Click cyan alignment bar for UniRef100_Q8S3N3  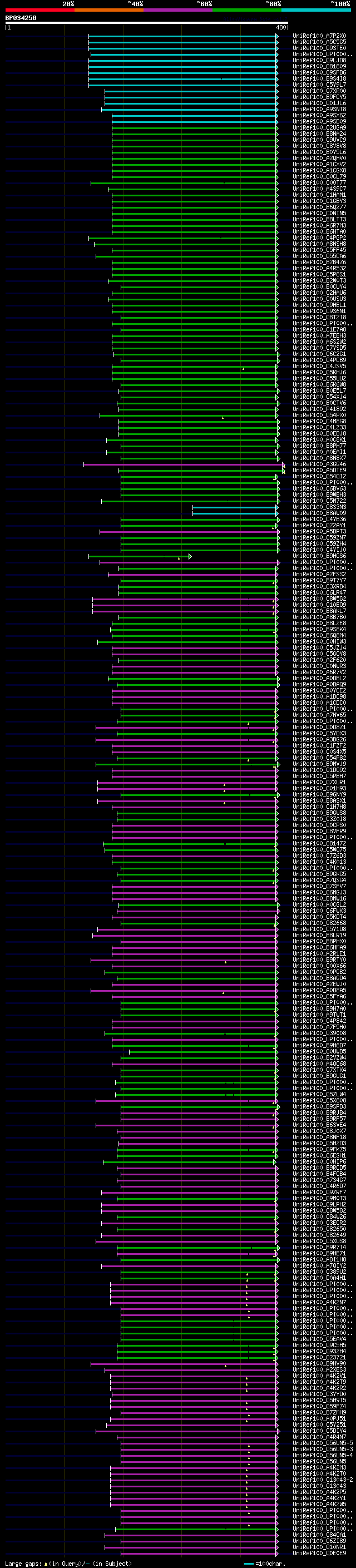coord(235,507)
